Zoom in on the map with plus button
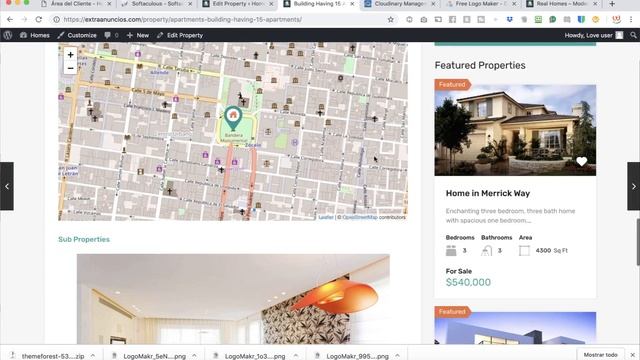The height and width of the screenshot is (360, 640). pos(70,54)
